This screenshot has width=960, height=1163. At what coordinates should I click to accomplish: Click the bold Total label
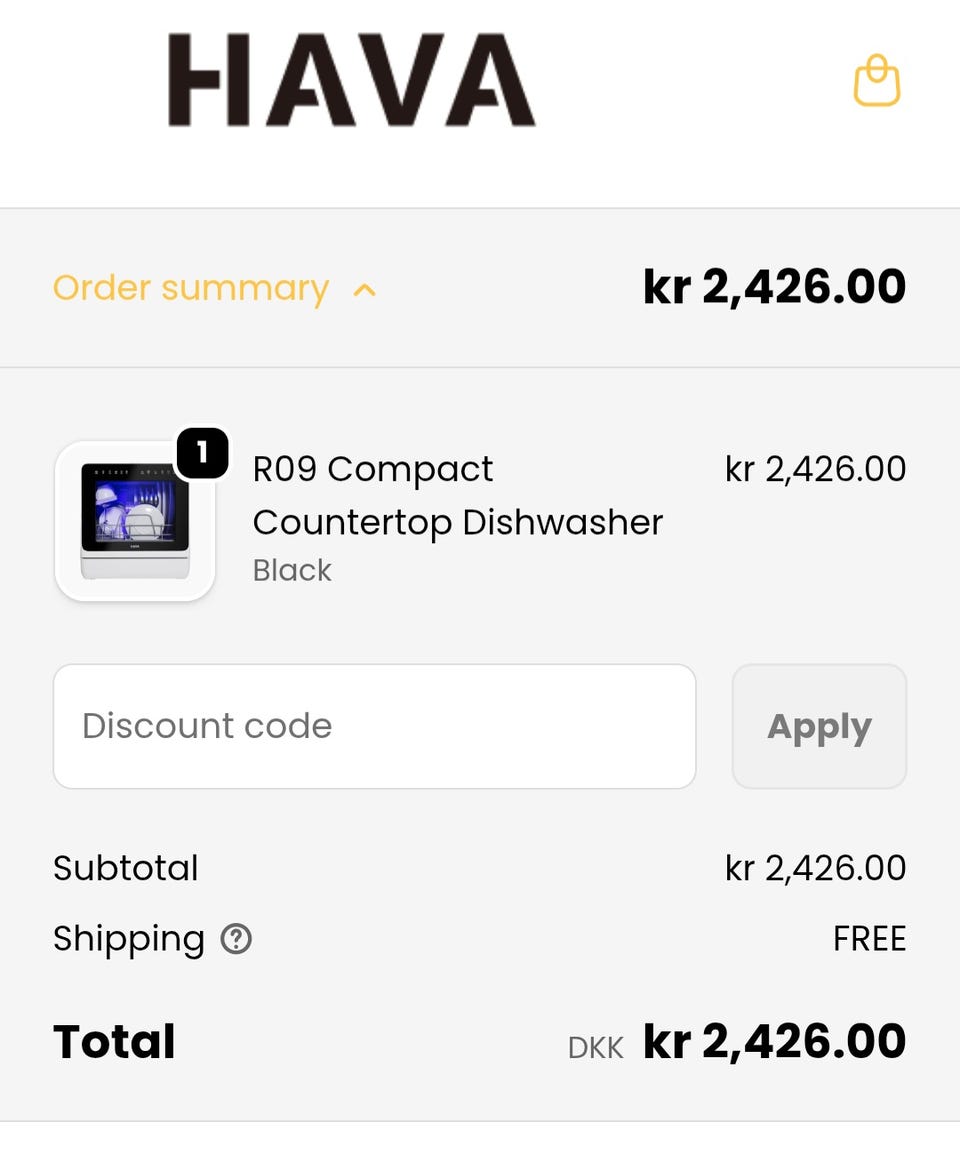point(114,1041)
